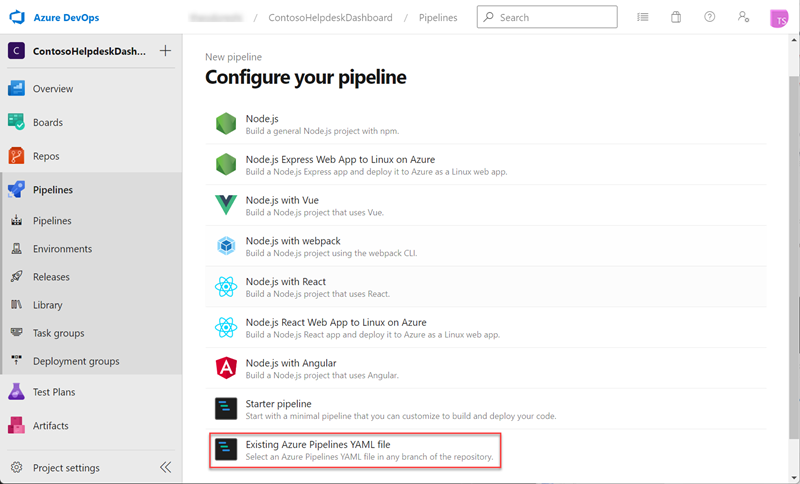Screen dimensions: 800x484
Task: Click the Pipelines rocket icon
Action: pos(16,190)
